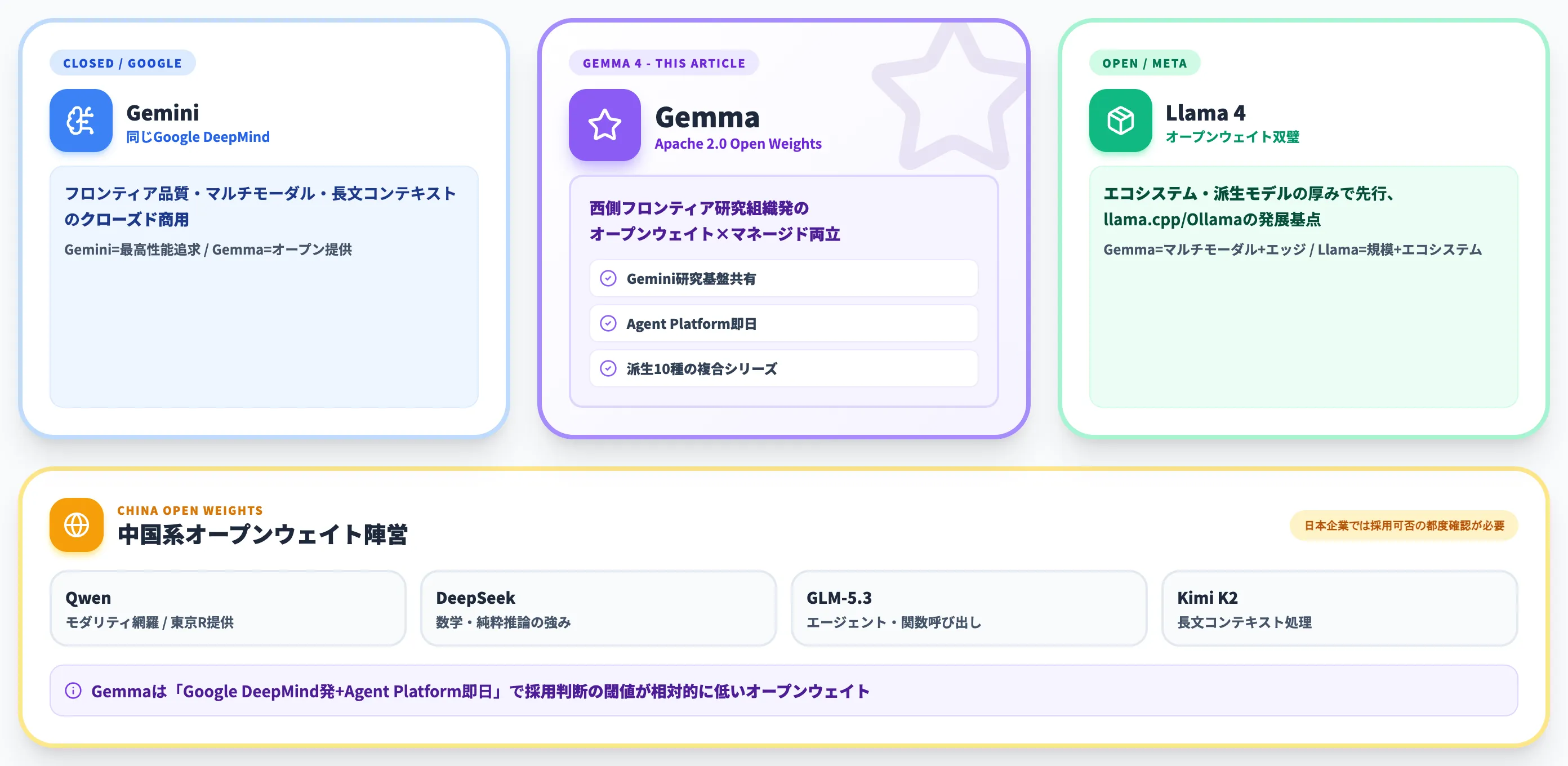
Task: Select the OPEN / META badge
Action: coord(1144,63)
